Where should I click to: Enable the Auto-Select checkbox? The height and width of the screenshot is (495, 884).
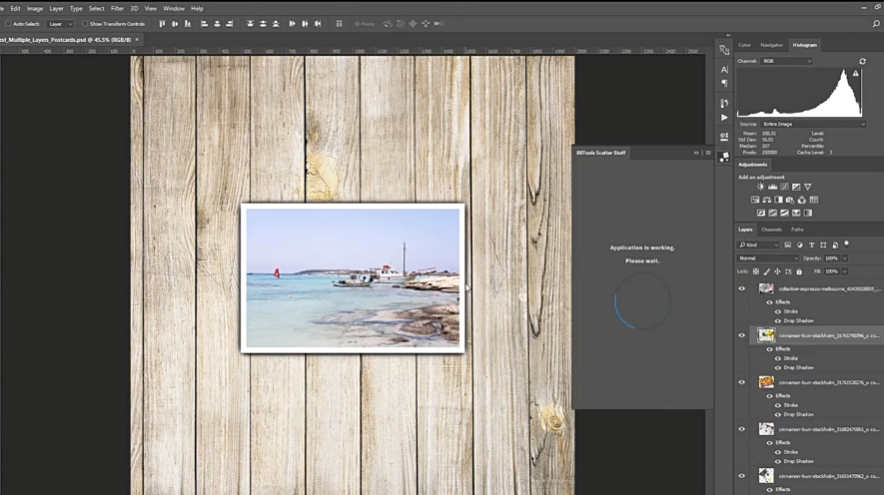click(x=9, y=23)
